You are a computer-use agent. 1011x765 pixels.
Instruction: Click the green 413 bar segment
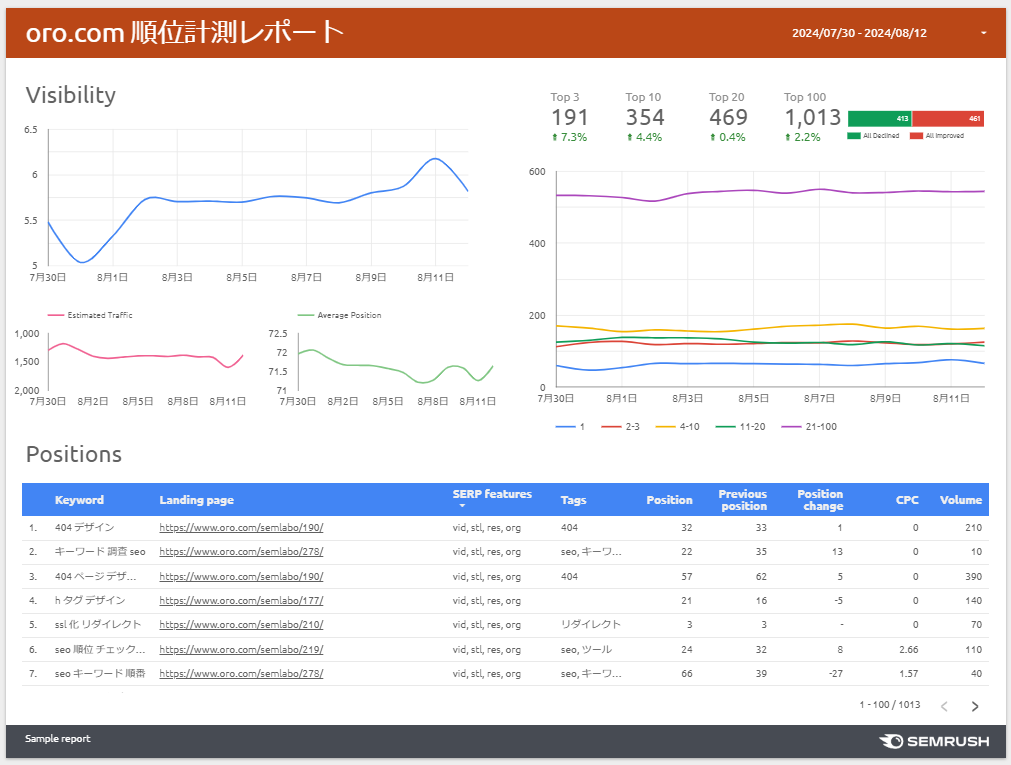879,119
